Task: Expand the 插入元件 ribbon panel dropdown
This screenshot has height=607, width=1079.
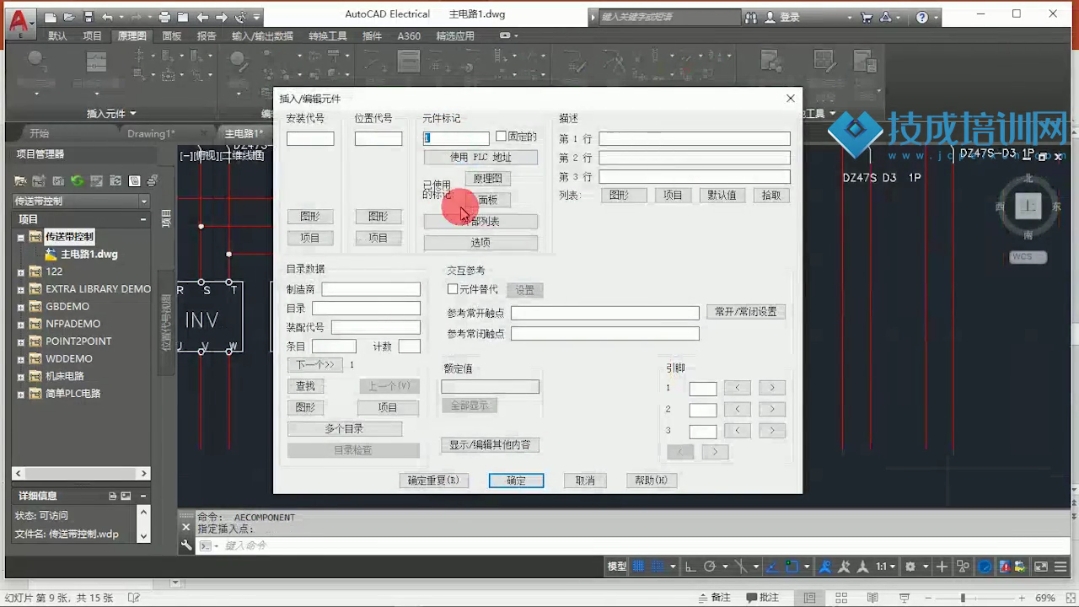Action: (x=111, y=114)
